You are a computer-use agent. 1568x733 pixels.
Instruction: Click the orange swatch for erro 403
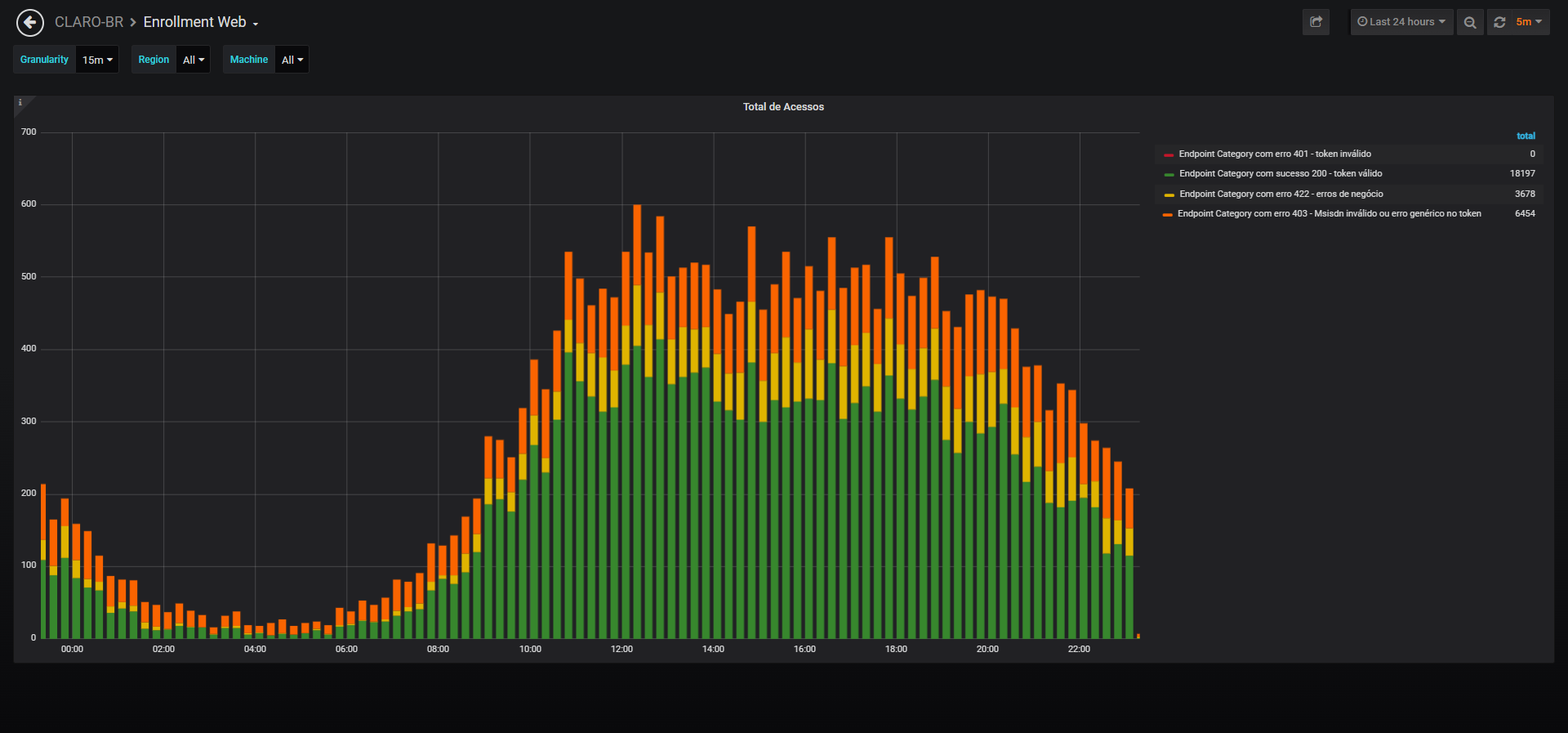point(1168,214)
